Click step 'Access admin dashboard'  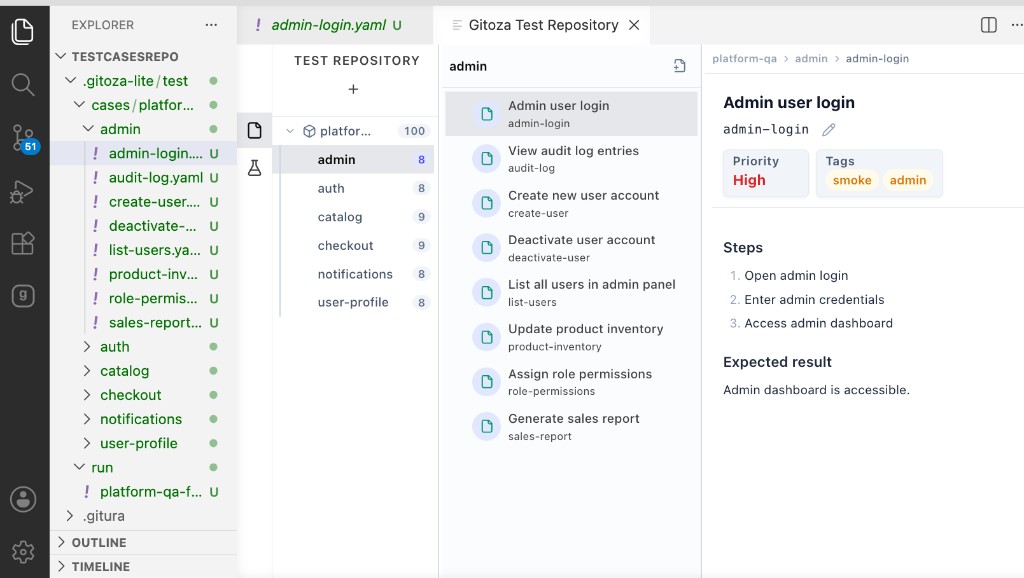818,323
